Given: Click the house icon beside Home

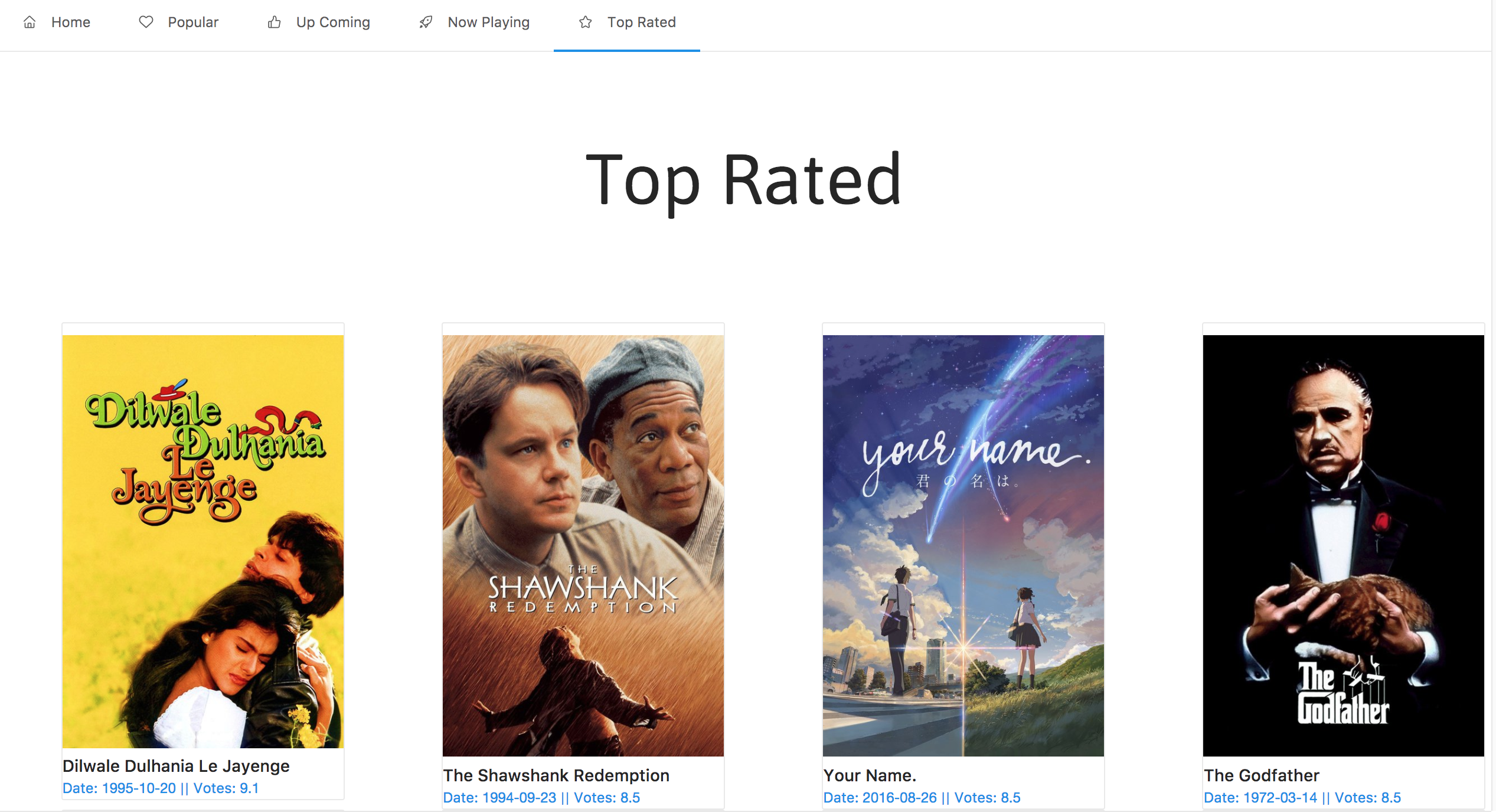Looking at the screenshot, I should click(x=30, y=22).
